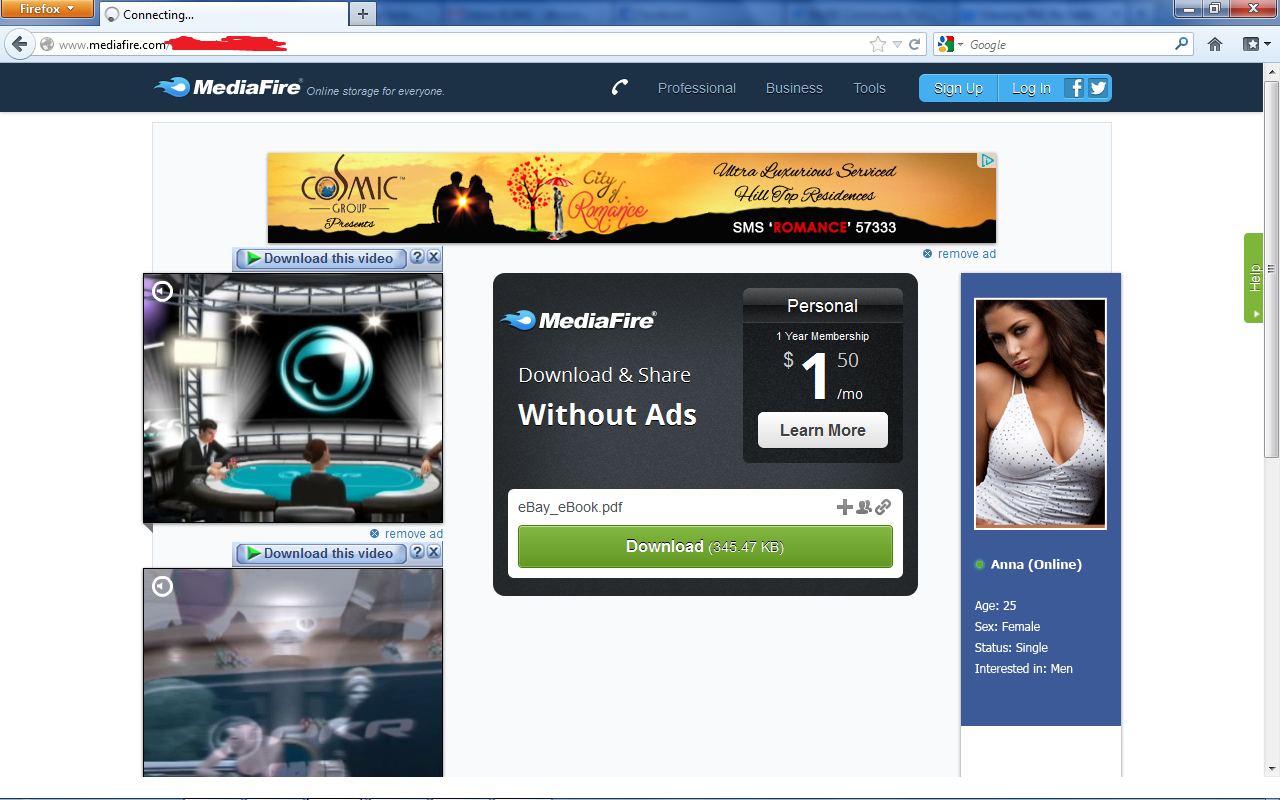Image resolution: width=1280 pixels, height=800 pixels.
Task: Click the site identity globe icon
Action: (x=46, y=44)
